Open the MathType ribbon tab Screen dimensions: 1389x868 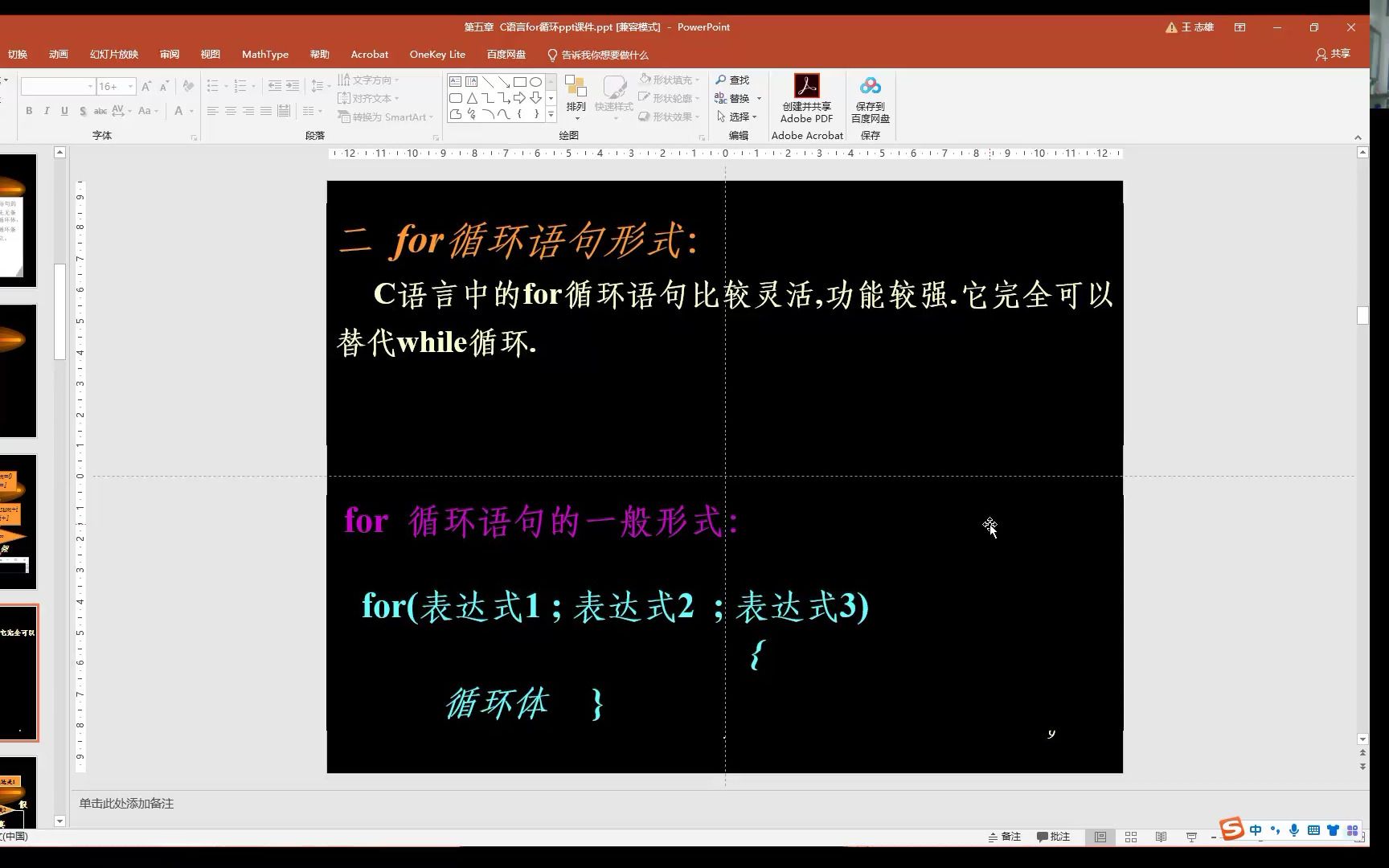264,54
